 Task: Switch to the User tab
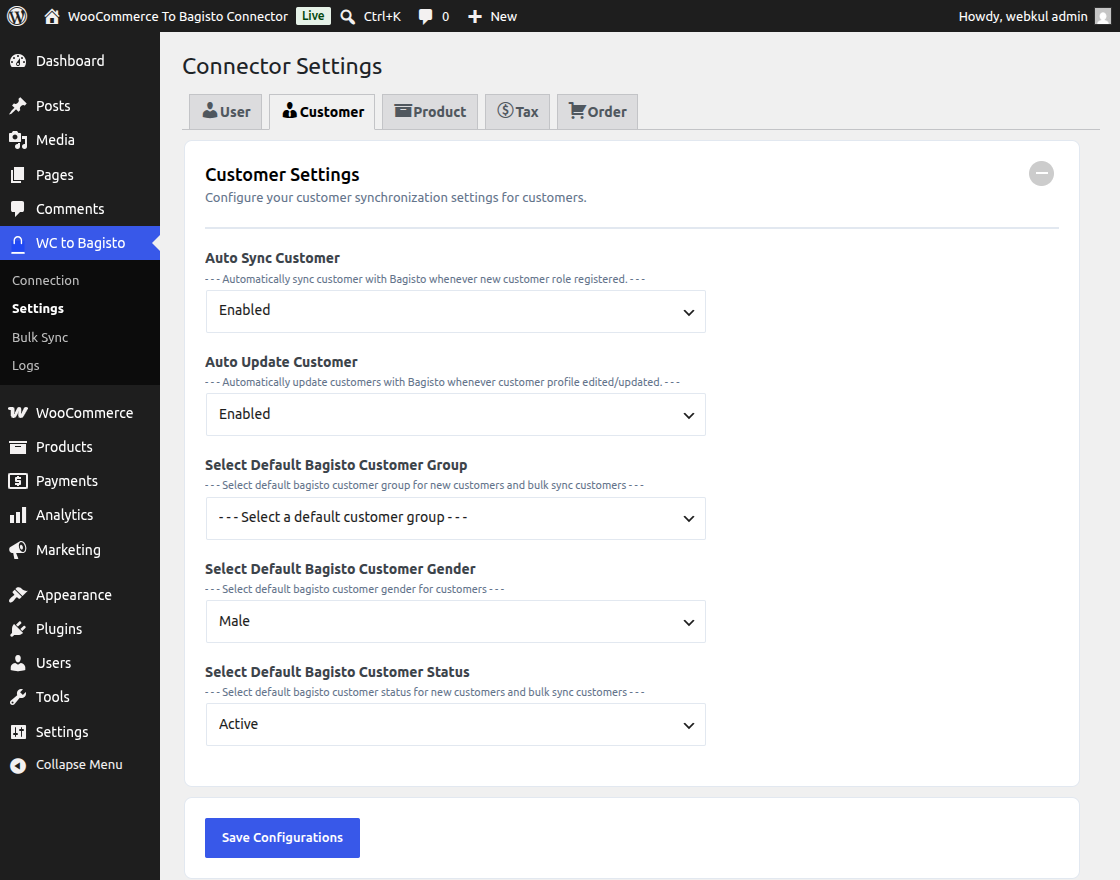tap(226, 112)
